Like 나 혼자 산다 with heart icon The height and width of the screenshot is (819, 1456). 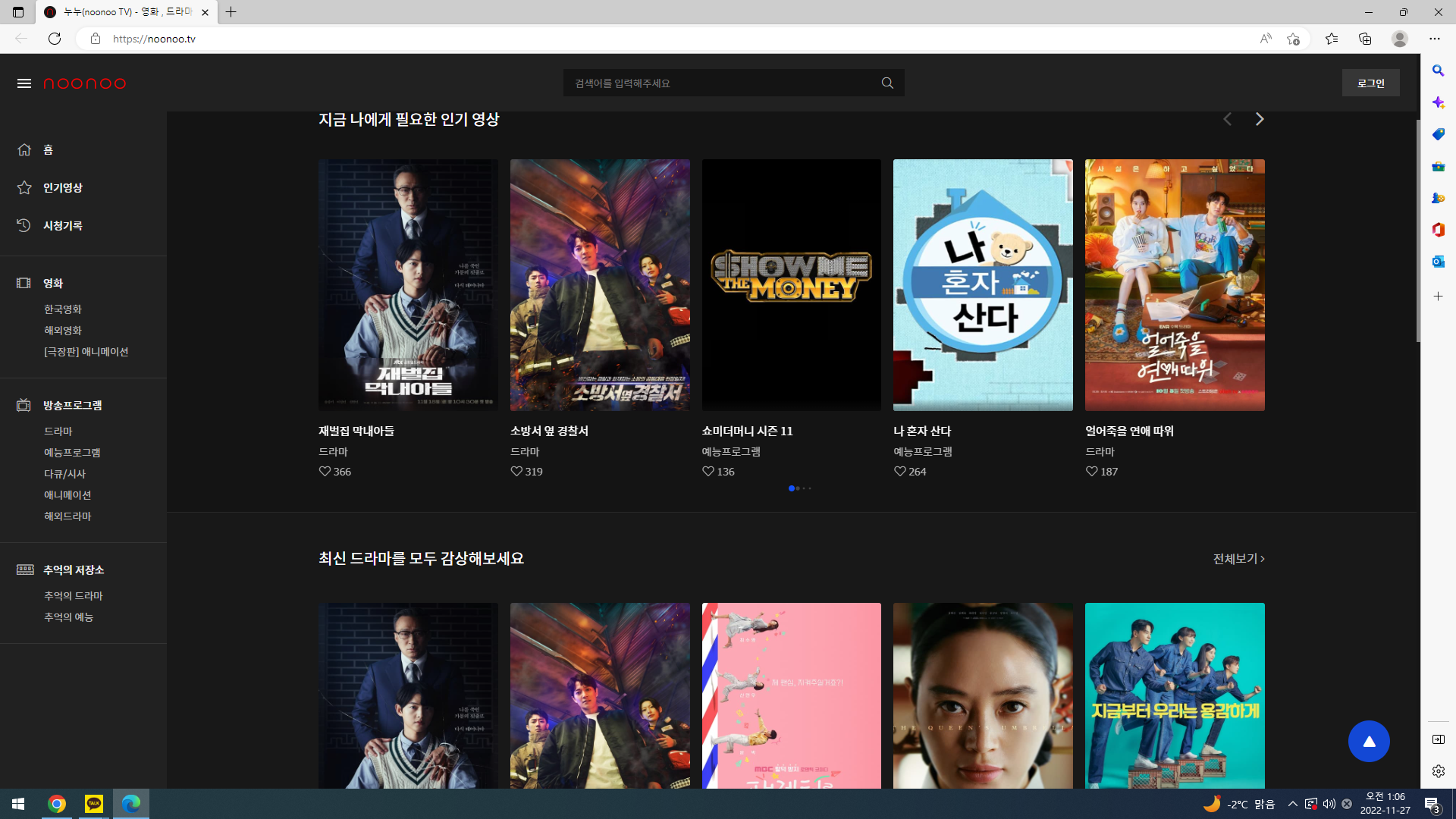click(x=900, y=472)
